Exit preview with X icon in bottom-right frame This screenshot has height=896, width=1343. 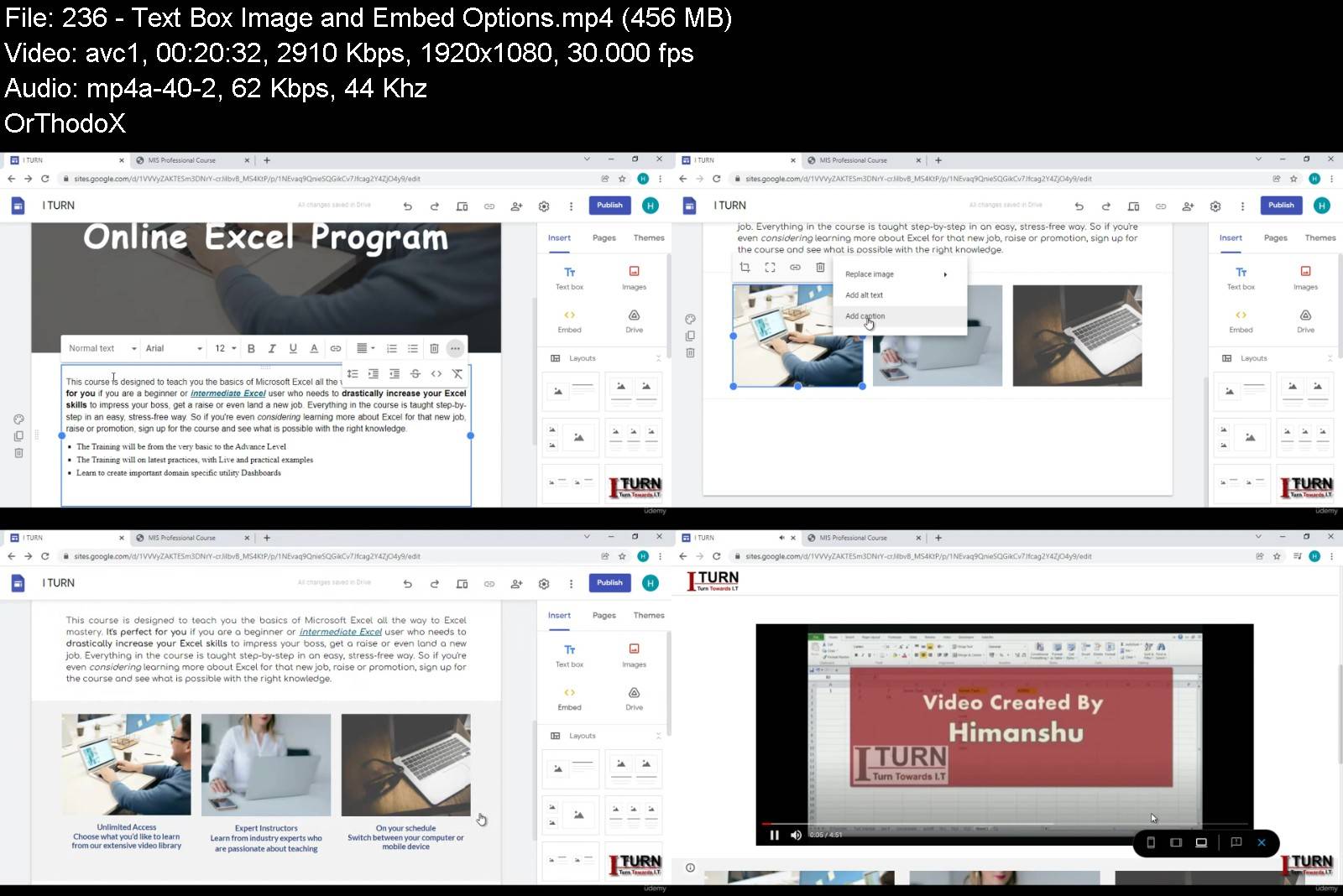1261,842
